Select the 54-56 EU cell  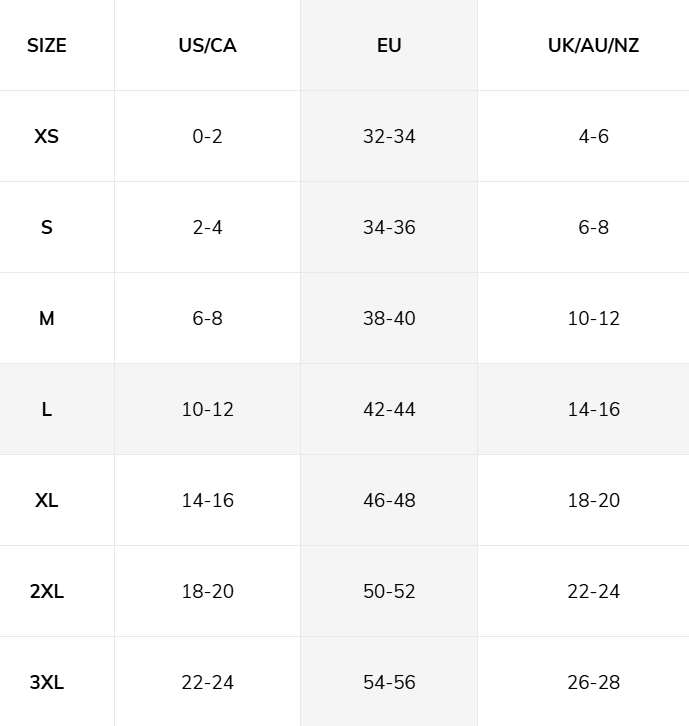click(x=389, y=682)
